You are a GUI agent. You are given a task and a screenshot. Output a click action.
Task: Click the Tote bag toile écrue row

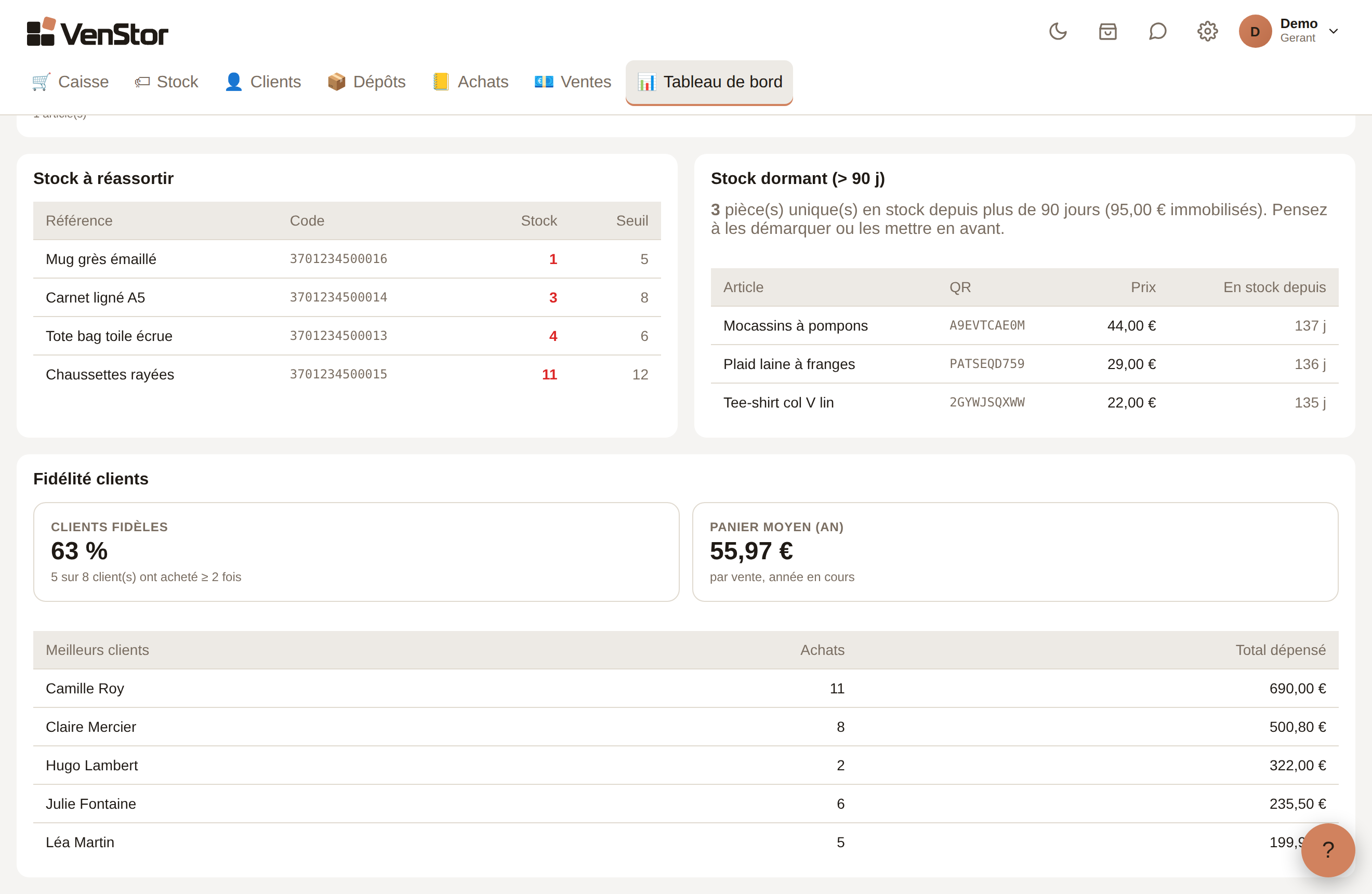point(347,336)
